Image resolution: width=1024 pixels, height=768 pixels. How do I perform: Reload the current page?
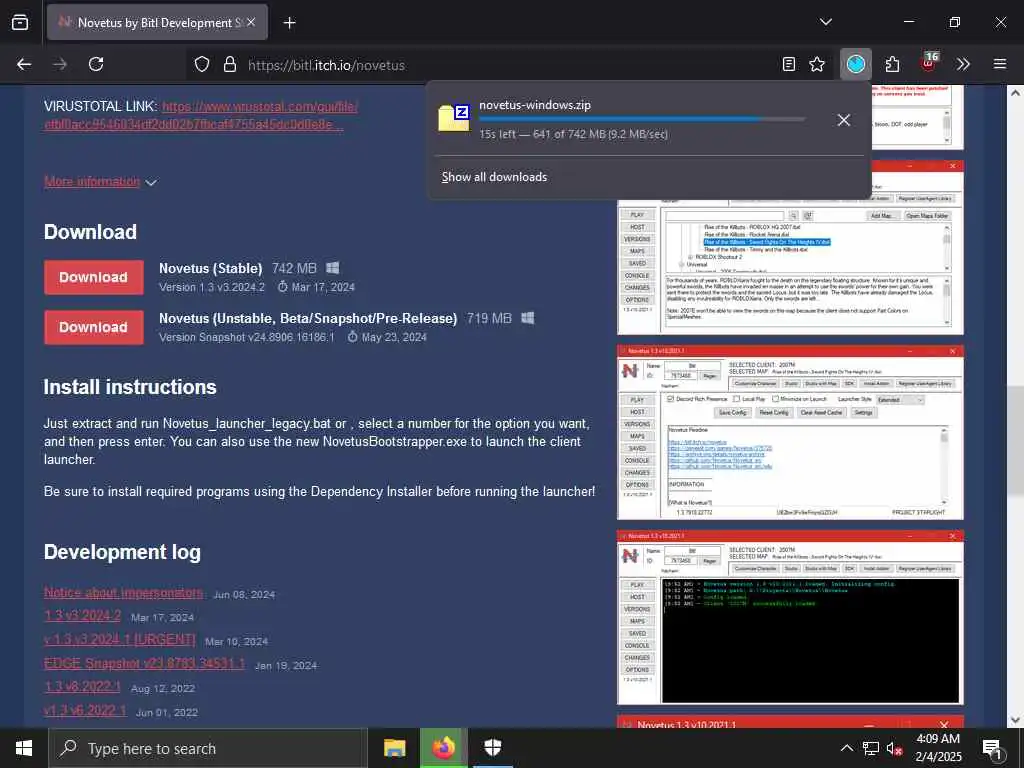coord(96,65)
